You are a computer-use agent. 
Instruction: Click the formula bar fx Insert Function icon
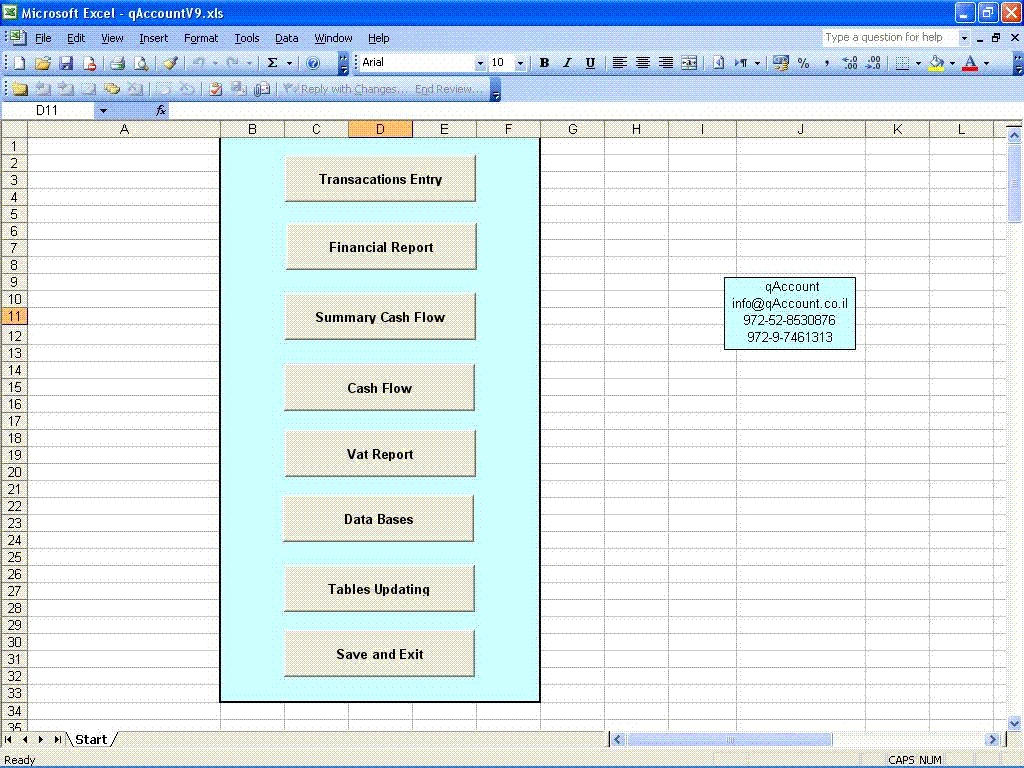pos(161,110)
